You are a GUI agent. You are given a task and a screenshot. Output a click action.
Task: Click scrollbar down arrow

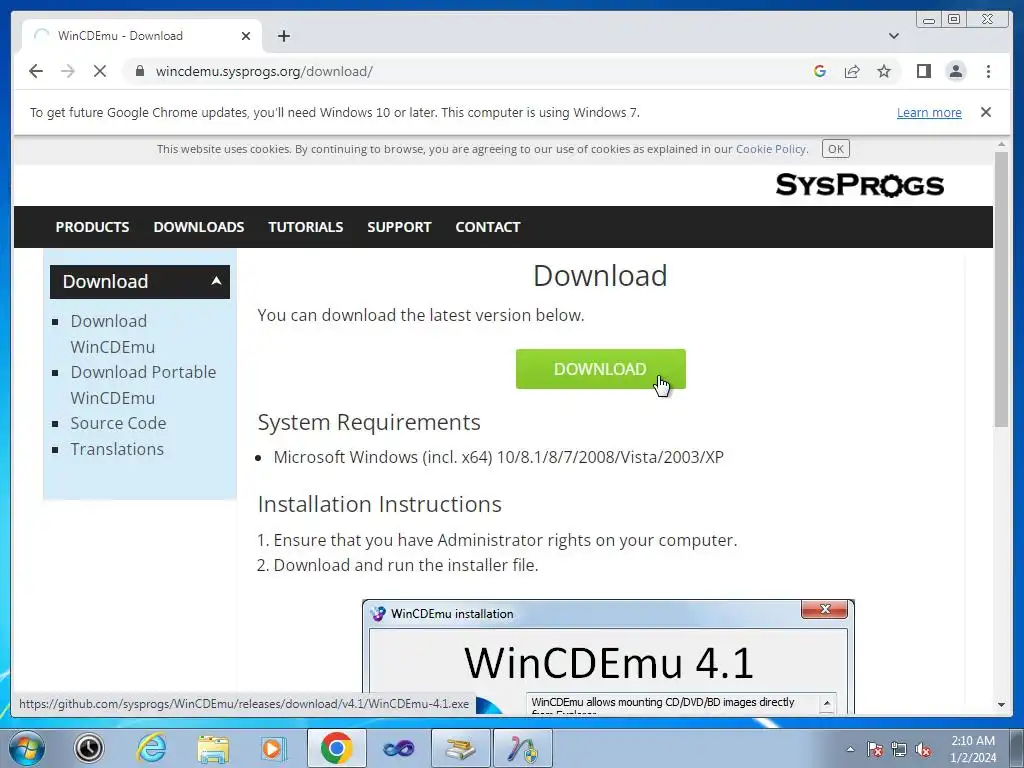point(1001,705)
